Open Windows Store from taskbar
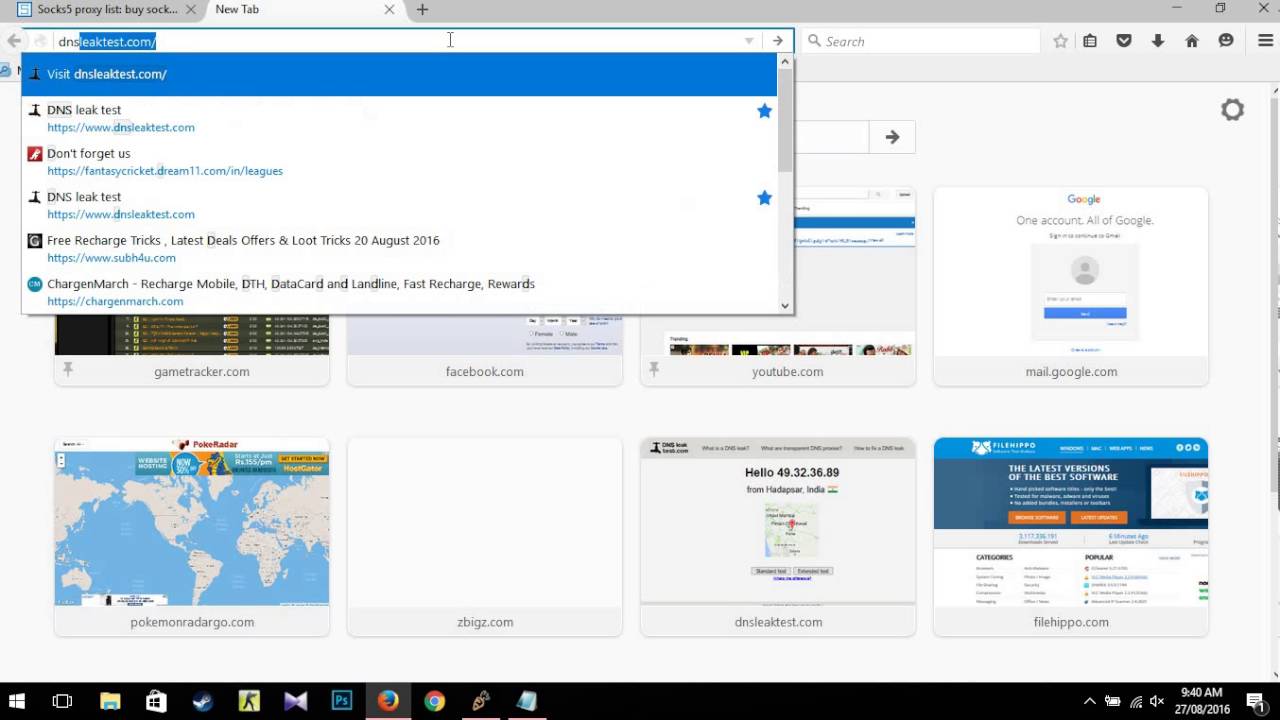Screen dimensions: 1280x720 pos(156,701)
